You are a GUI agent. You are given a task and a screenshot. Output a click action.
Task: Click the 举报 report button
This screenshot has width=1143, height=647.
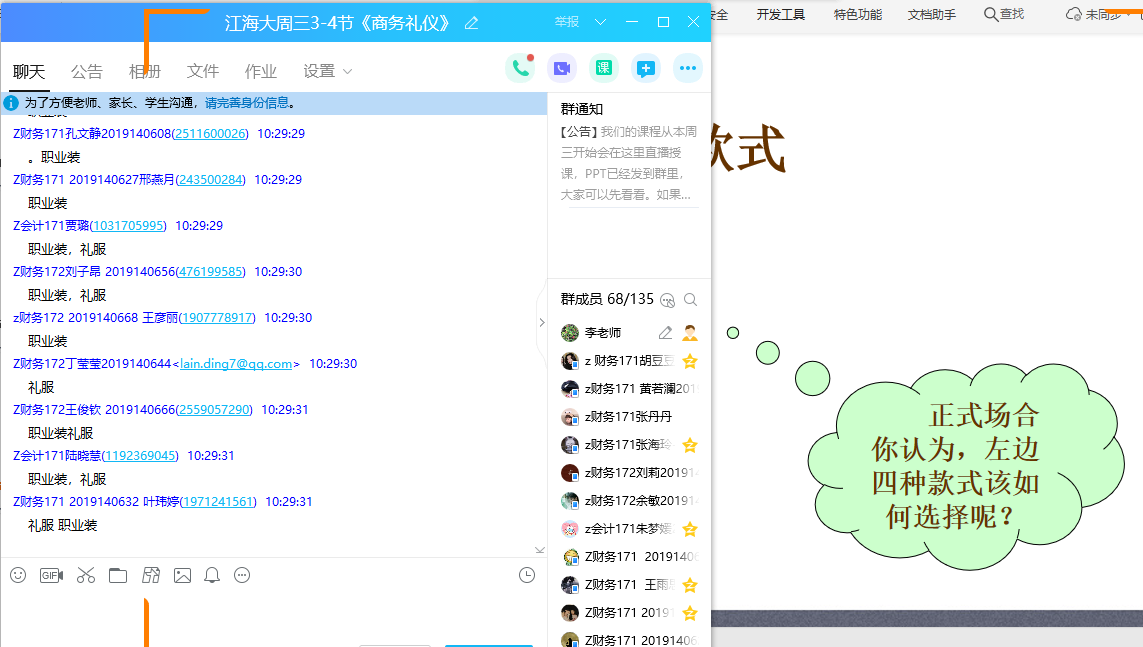click(x=566, y=22)
